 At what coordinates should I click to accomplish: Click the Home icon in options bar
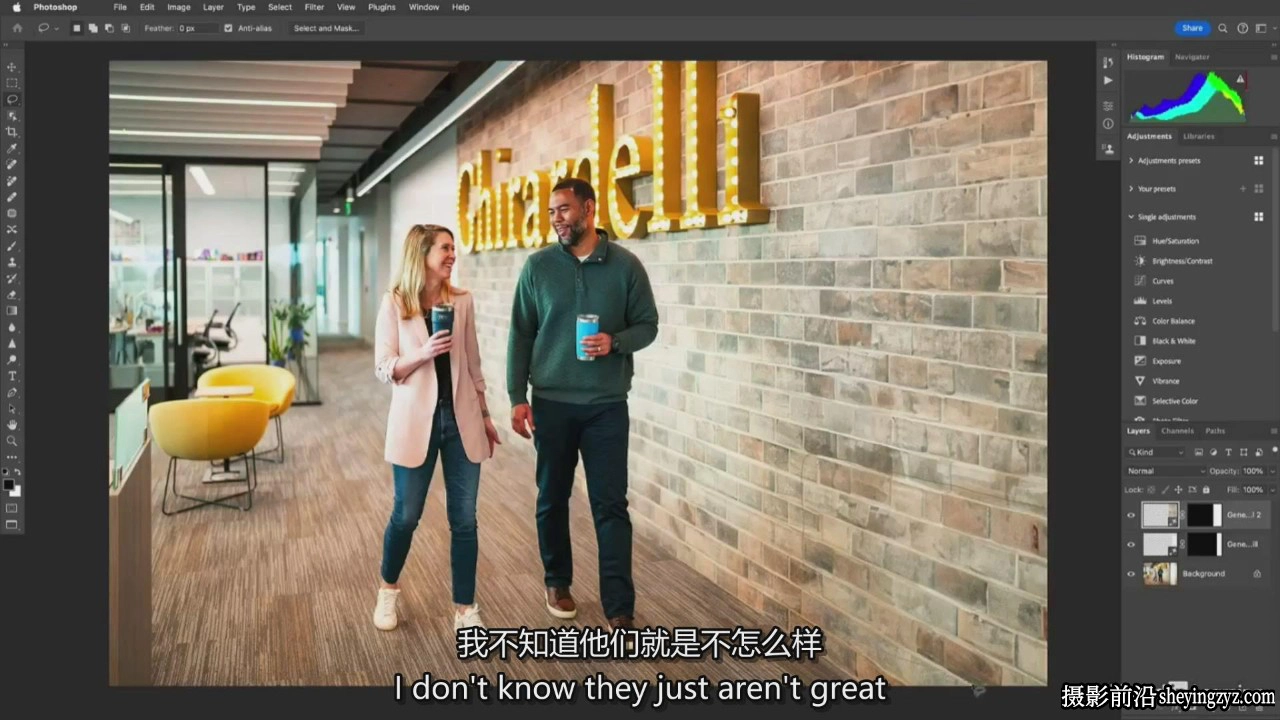coord(16,28)
